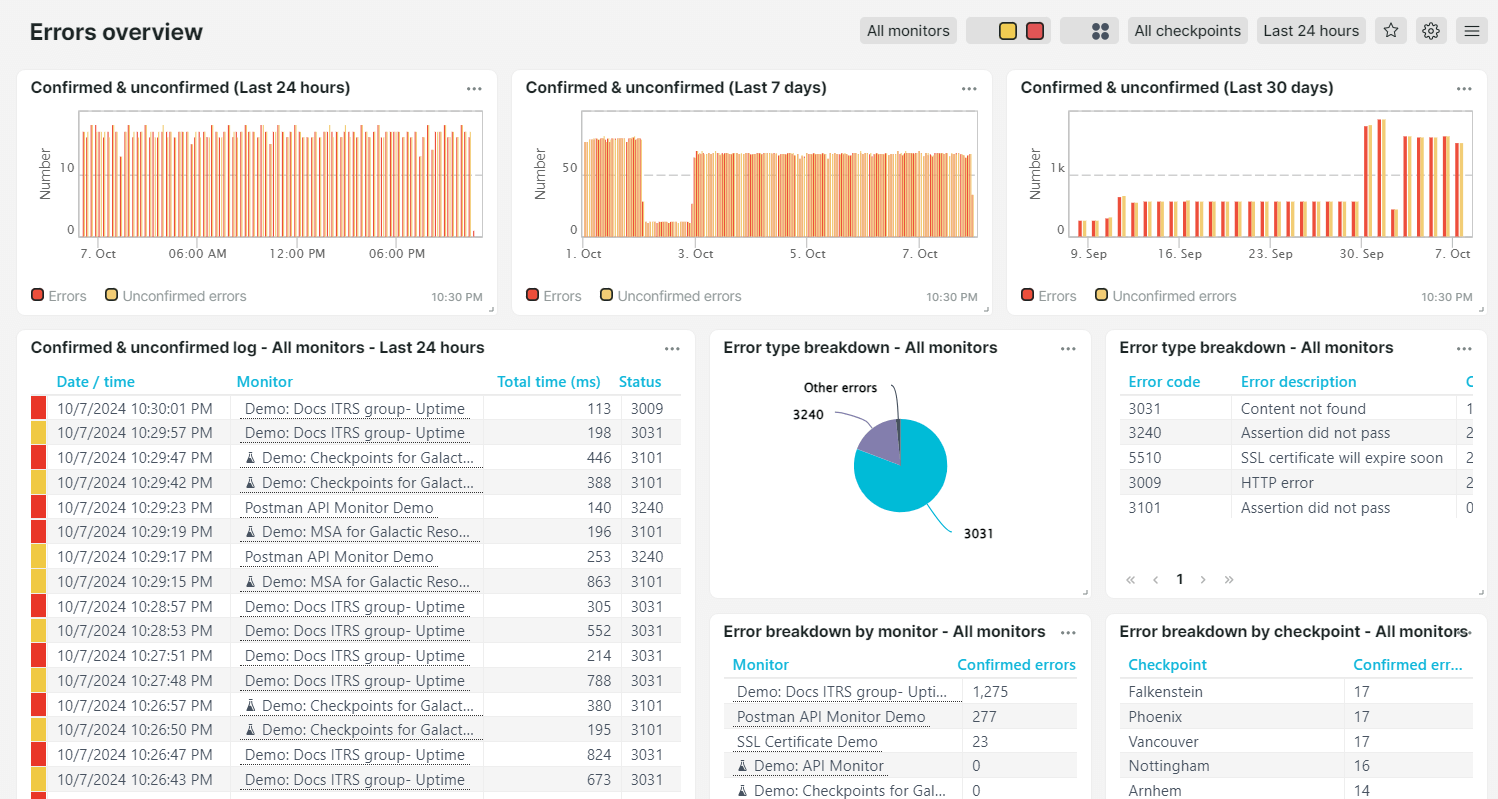Sort the log by the Status column

point(640,382)
